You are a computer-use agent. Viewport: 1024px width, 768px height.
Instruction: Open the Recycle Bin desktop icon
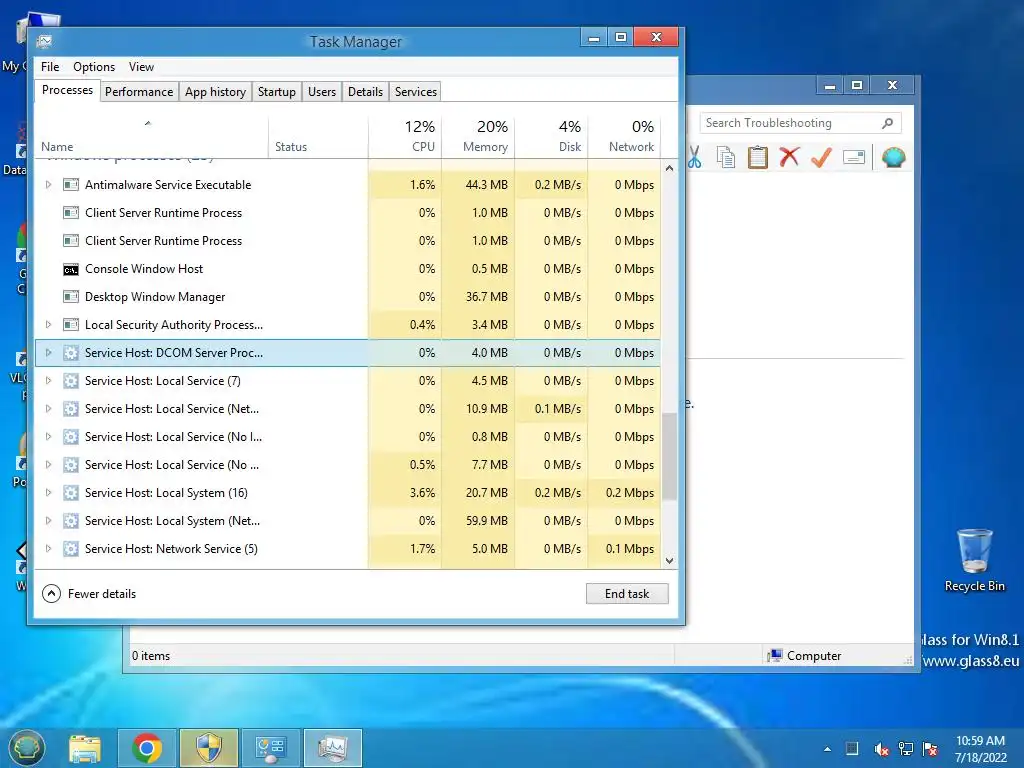click(x=974, y=561)
